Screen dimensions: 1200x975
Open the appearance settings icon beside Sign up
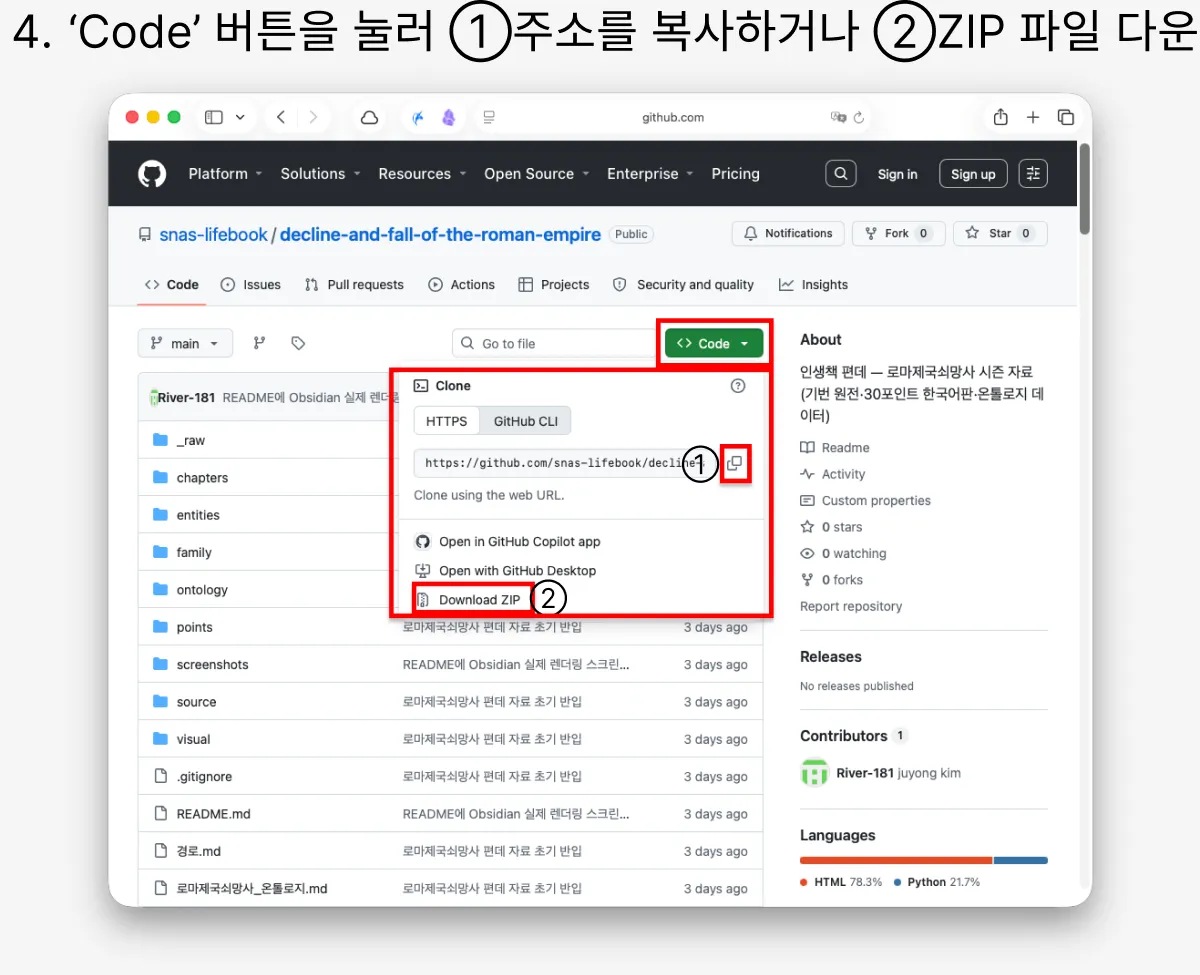click(1033, 174)
